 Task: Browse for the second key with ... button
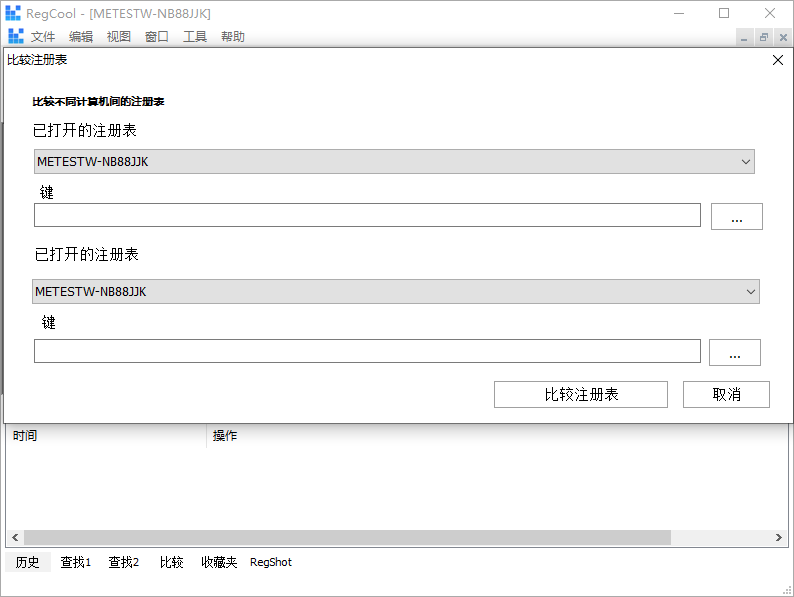pyautogui.click(x=735, y=352)
